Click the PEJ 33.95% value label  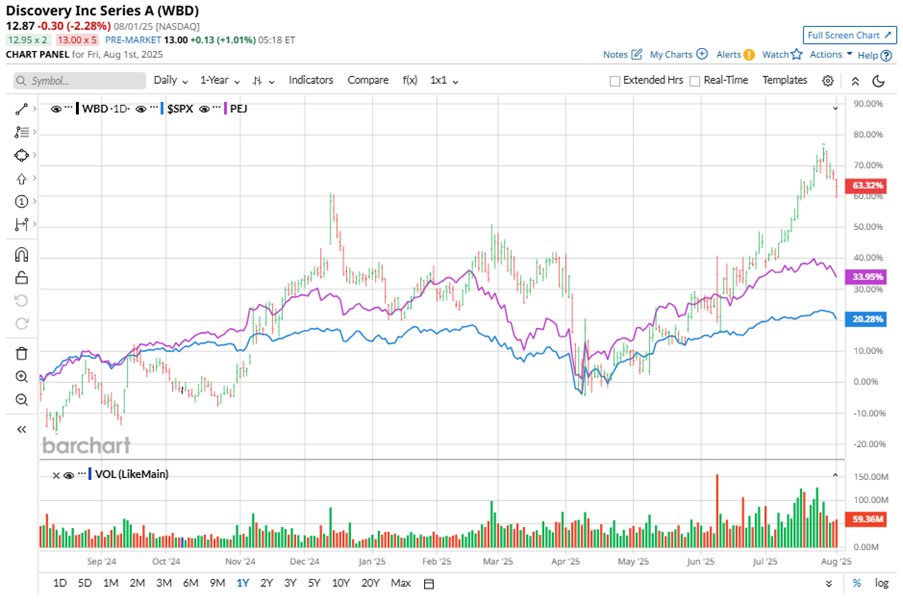(866, 277)
